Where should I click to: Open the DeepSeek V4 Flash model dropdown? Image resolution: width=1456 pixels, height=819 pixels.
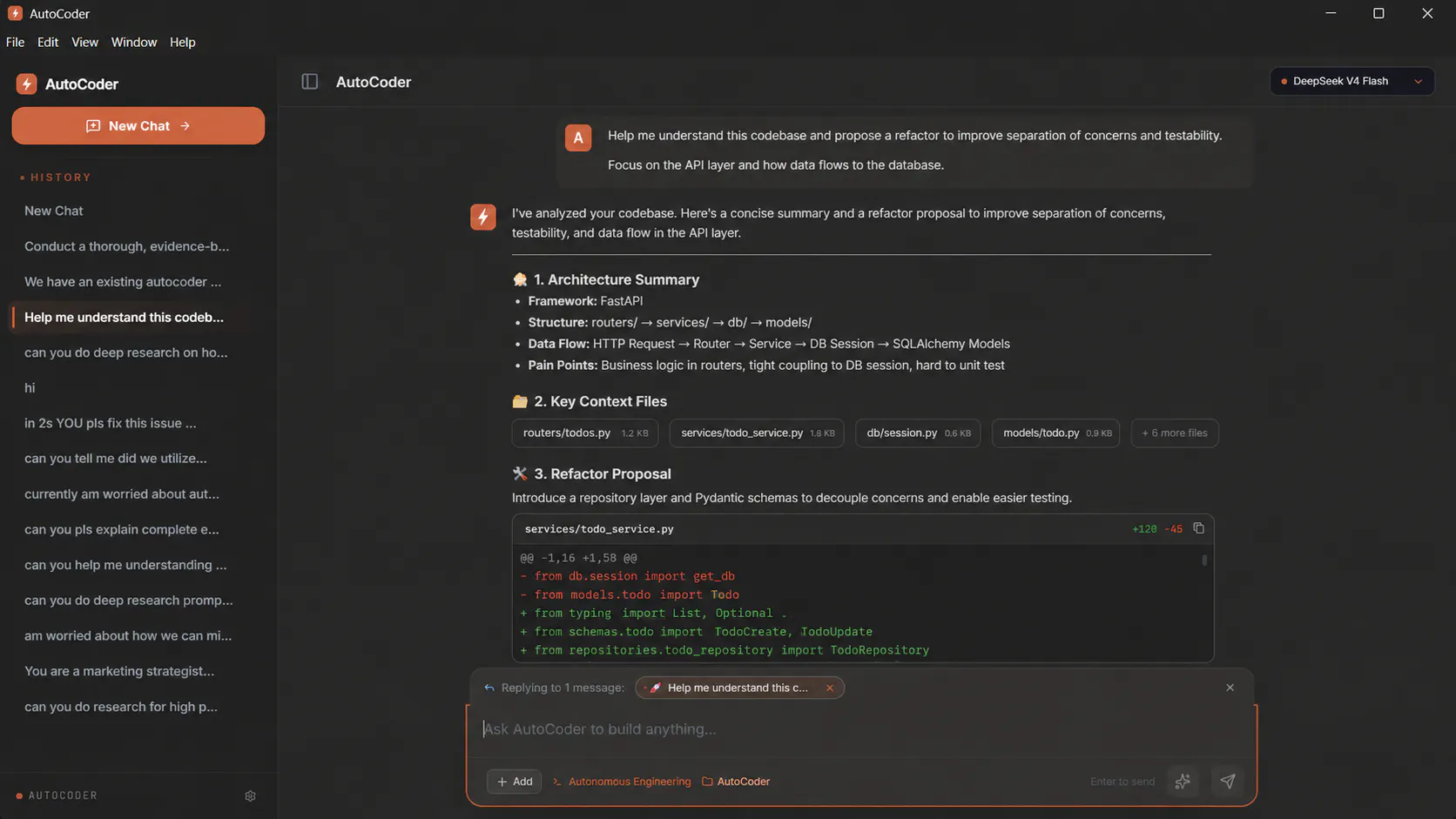[1352, 81]
